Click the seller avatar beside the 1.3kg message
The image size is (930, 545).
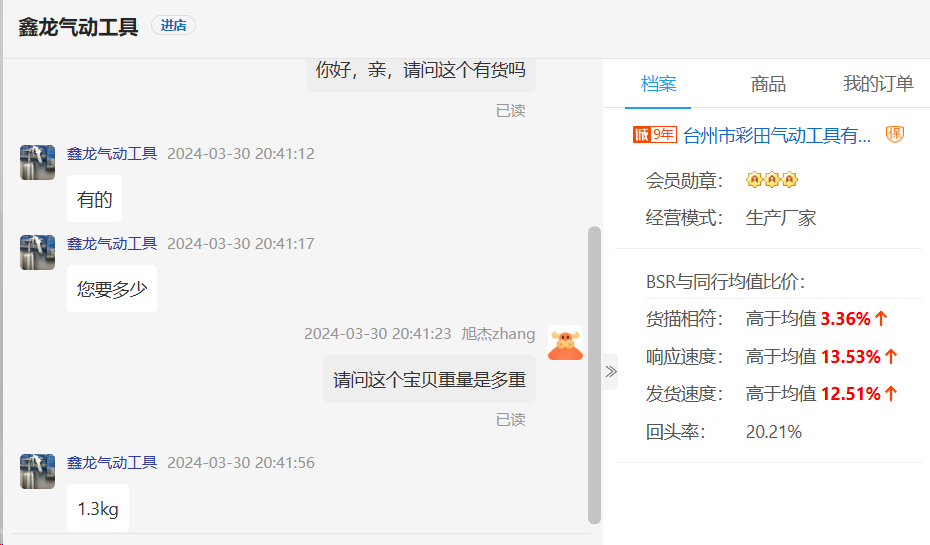[x=37, y=471]
